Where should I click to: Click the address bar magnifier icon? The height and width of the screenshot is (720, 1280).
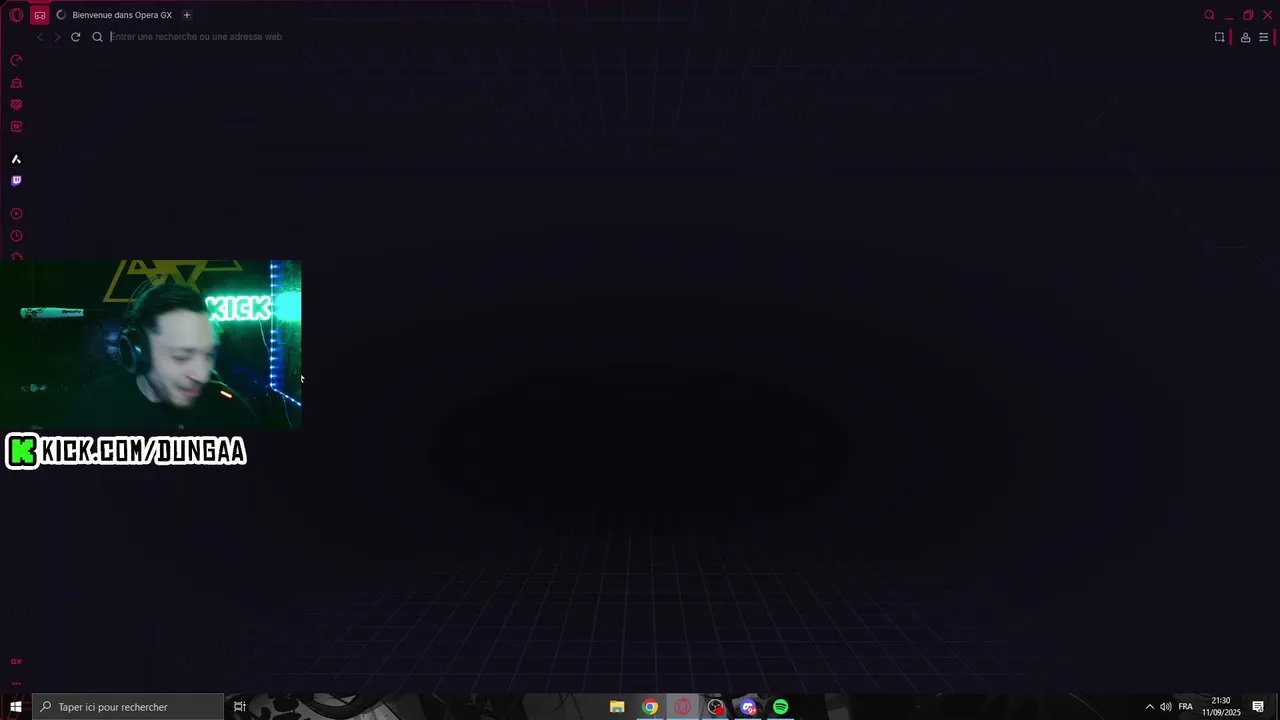[x=97, y=37]
